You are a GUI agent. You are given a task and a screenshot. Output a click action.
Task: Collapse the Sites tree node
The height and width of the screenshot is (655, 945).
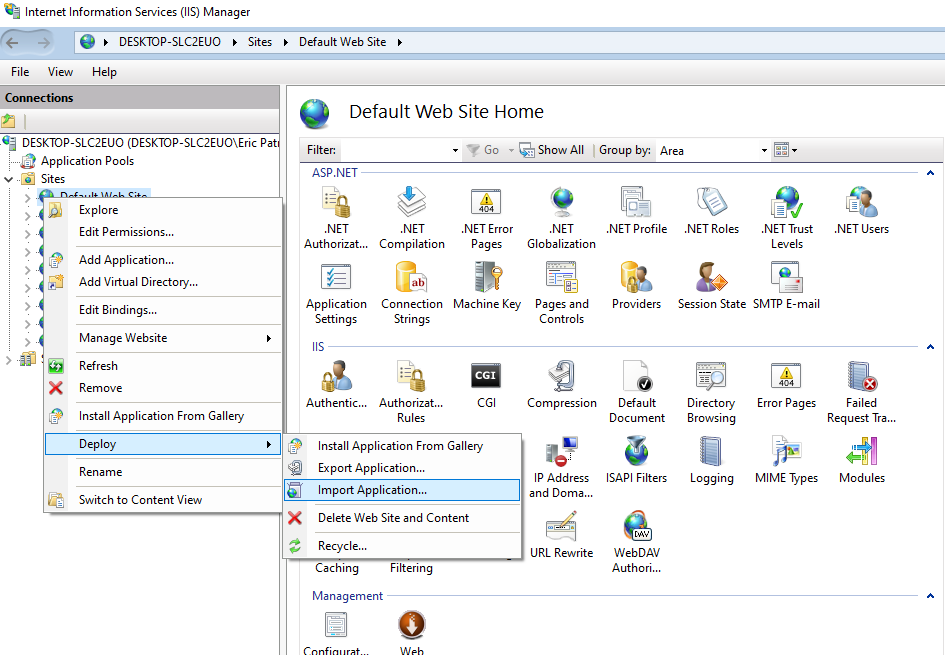8,179
